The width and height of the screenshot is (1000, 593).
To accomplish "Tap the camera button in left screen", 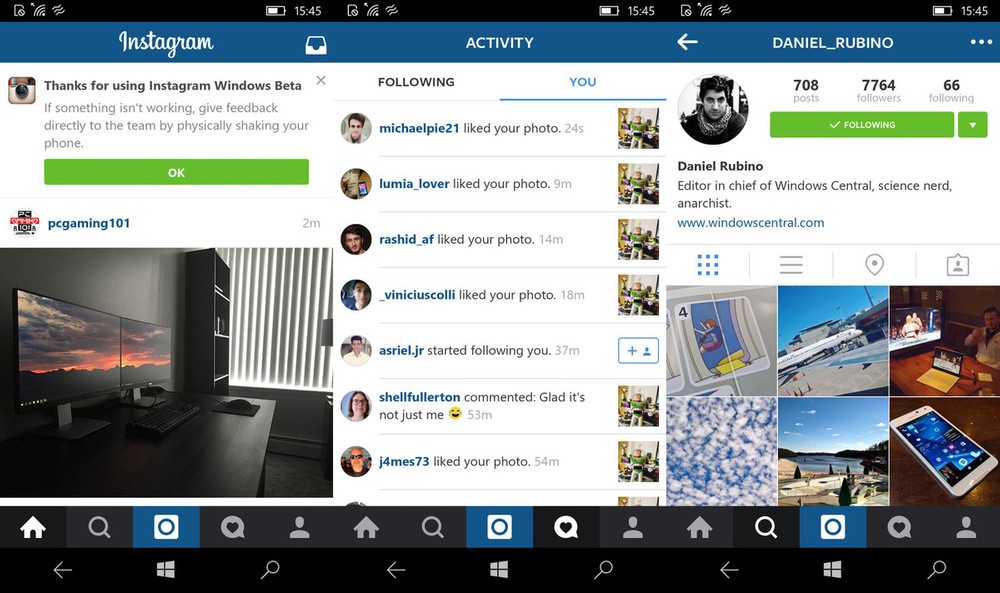I will 166,527.
